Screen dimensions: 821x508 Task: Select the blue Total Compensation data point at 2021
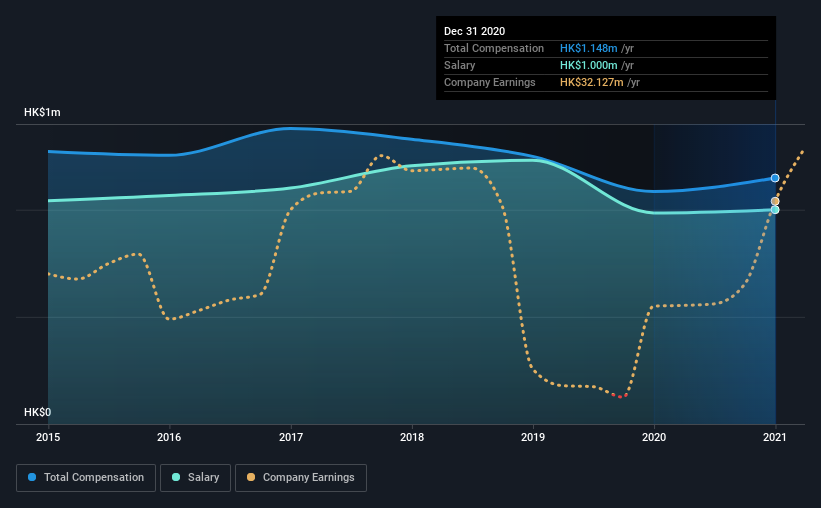(775, 178)
